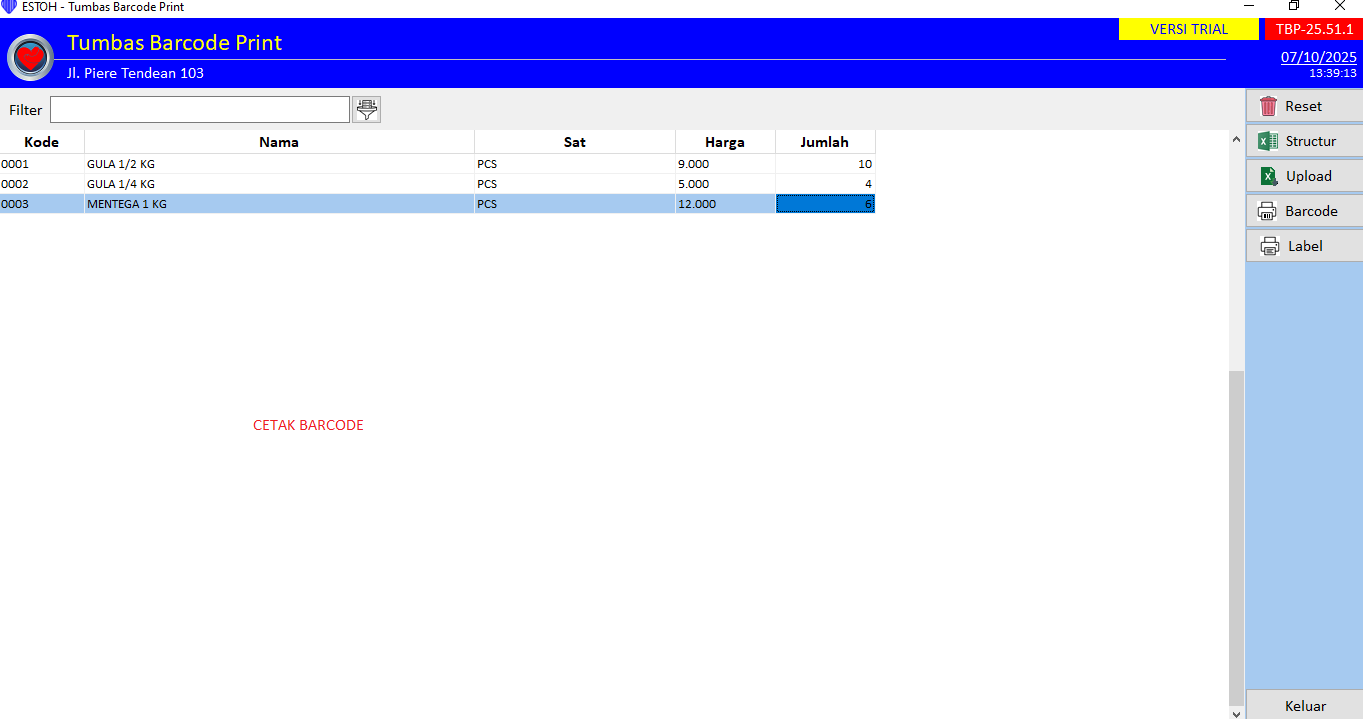This screenshot has height=719, width=1363.
Task: Click the scrollbar down arrow
Action: (1237, 712)
